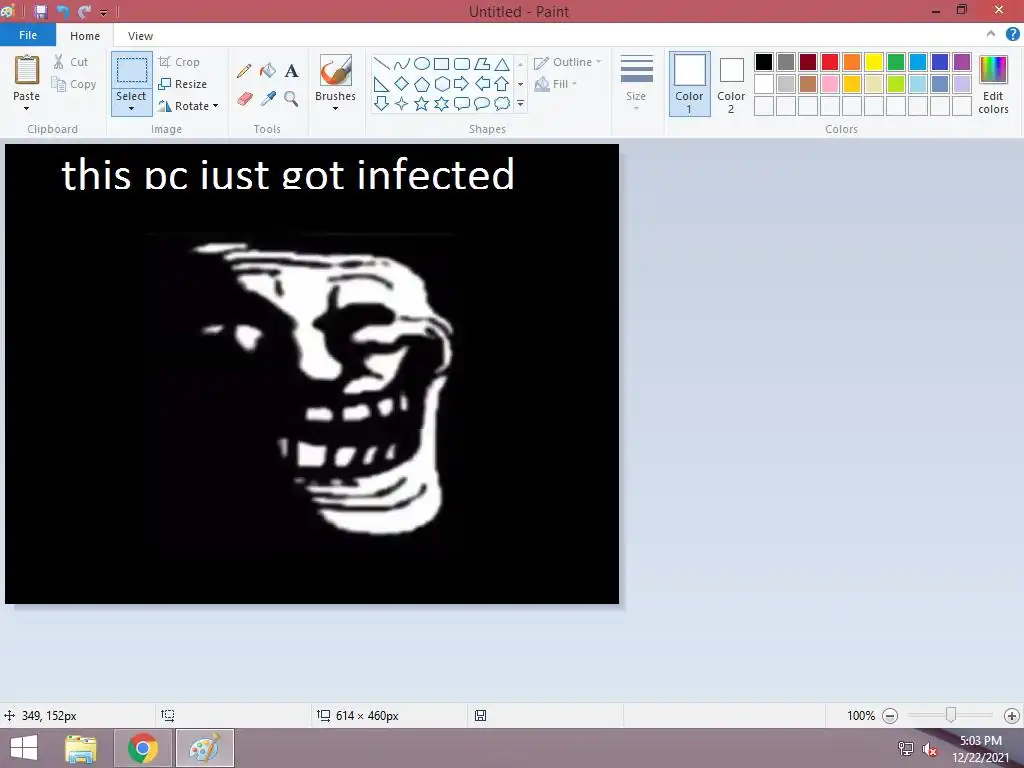The width and height of the screenshot is (1024, 768).
Task: Expand the Shapes gallery more arrow
Action: click(x=520, y=103)
